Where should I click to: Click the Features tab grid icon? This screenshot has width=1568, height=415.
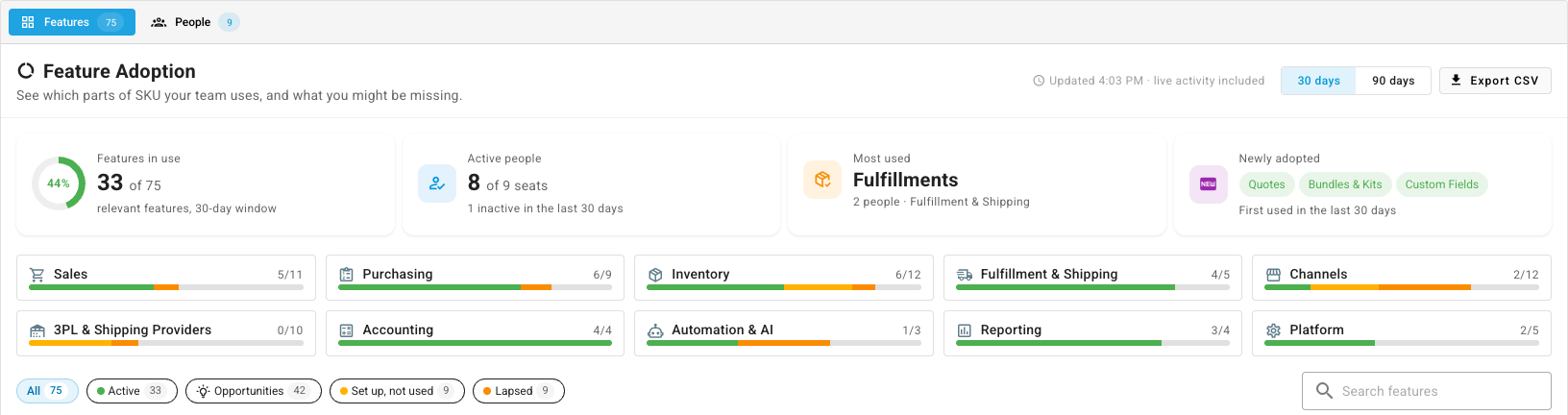[28, 22]
